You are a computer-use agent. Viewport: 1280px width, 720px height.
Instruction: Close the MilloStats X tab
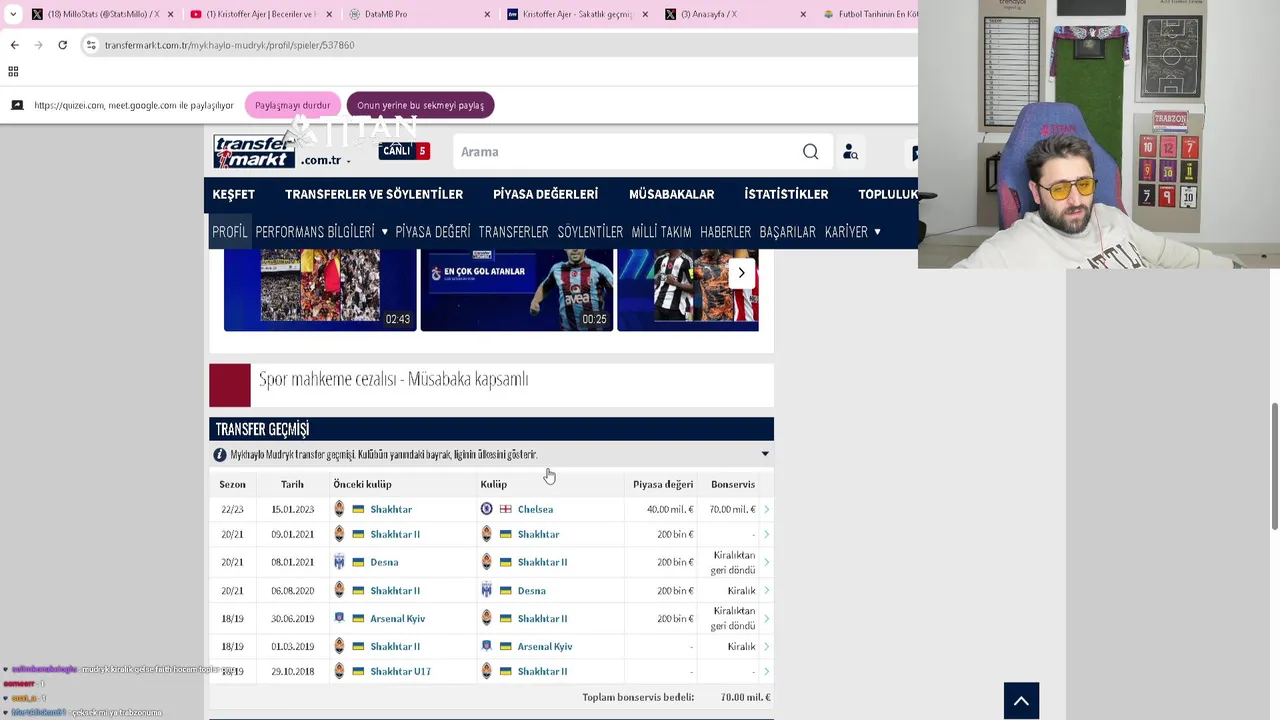(x=170, y=14)
